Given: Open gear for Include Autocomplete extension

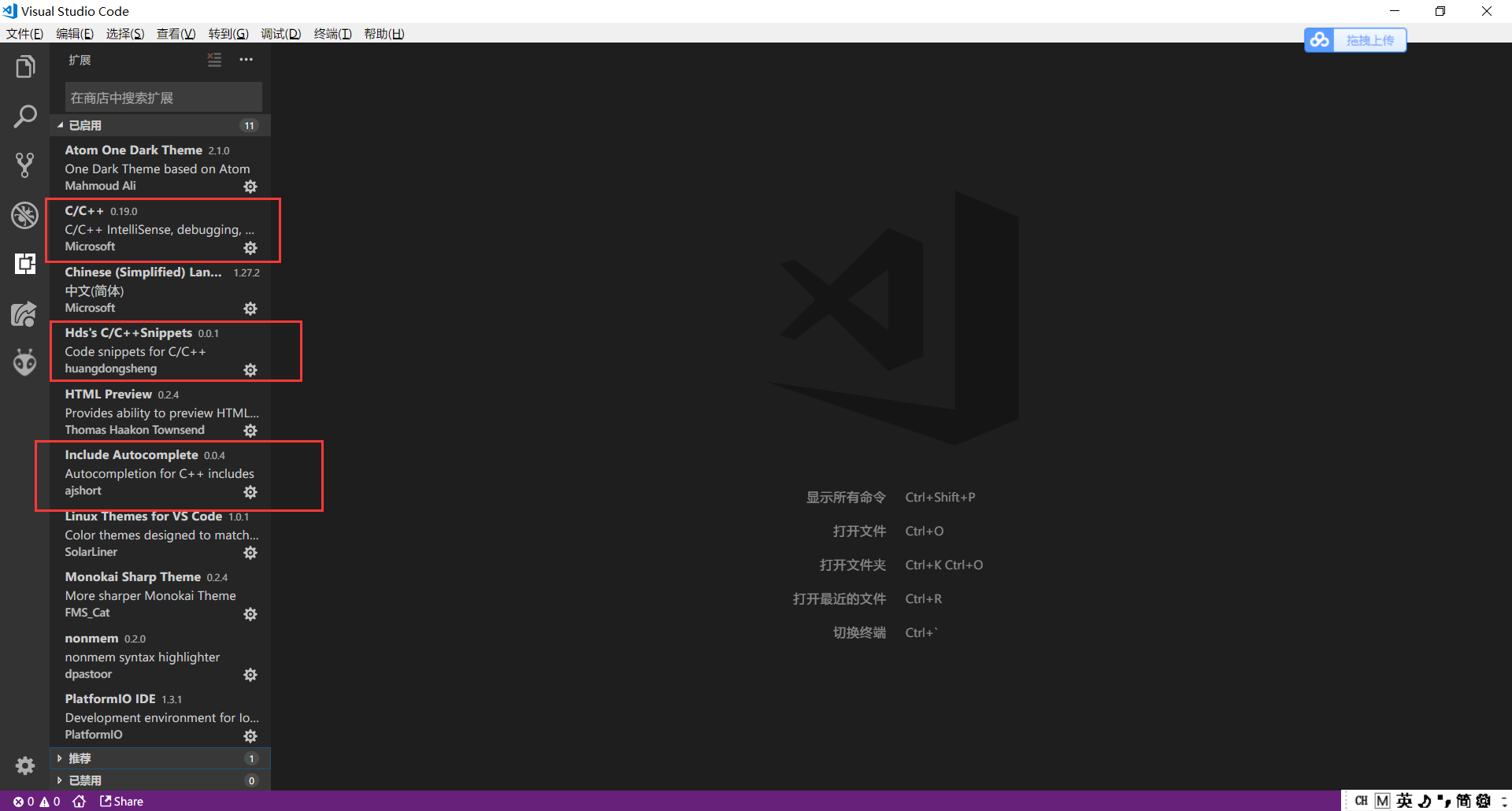Looking at the screenshot, I should 250,492.
